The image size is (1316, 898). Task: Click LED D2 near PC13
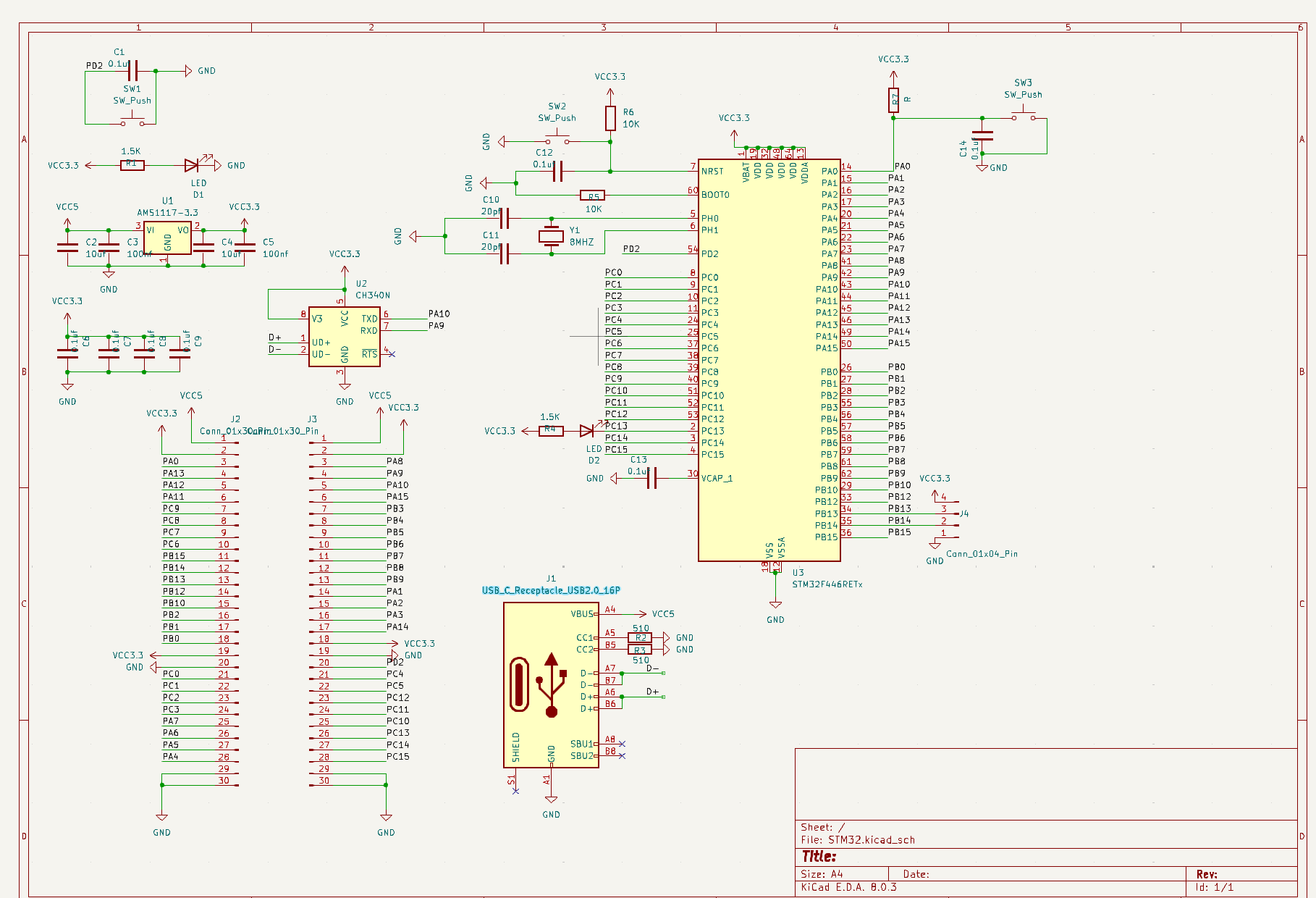pyautogui.click(x=587, y=431)
